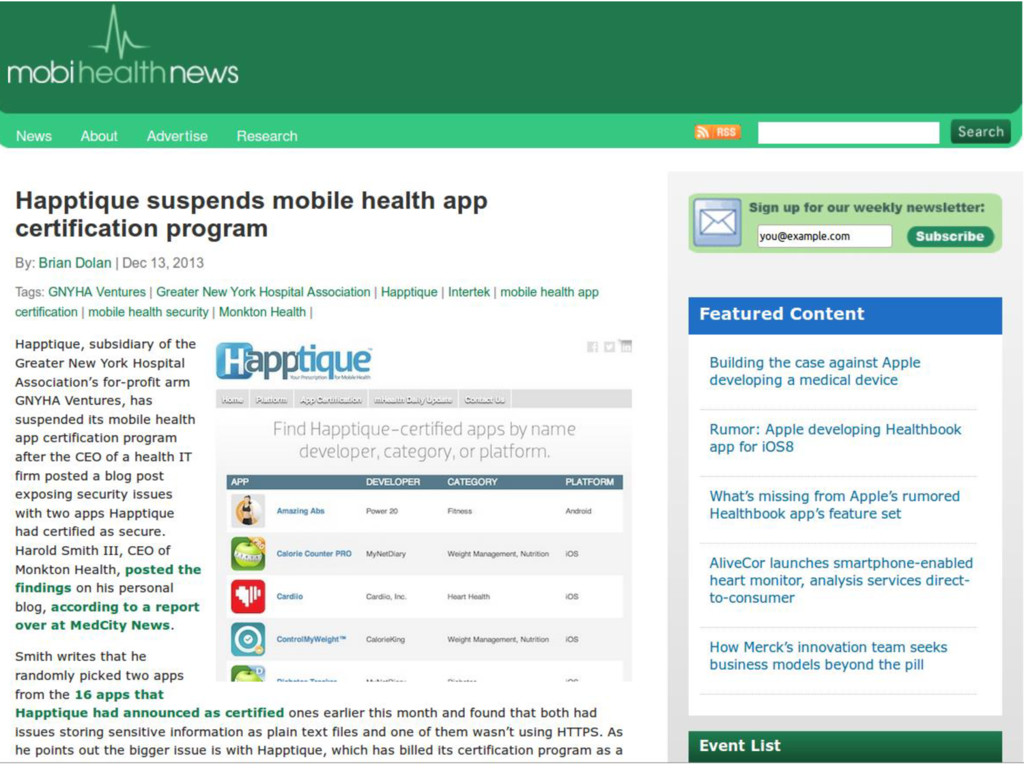The width and height of the screenshot is (1024, 768).
Task: Click the 'Android' platform cell
Action: [x=579, y=511]
